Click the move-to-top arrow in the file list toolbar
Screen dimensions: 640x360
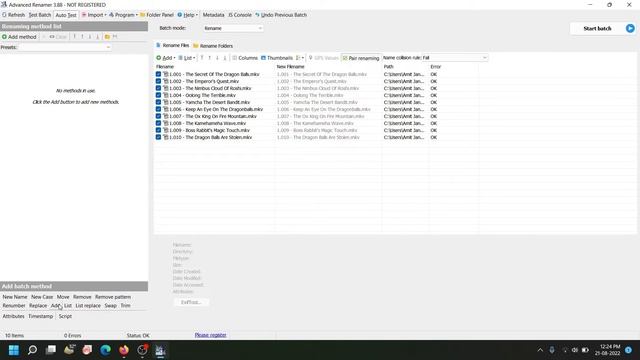(x=202, y=58)
